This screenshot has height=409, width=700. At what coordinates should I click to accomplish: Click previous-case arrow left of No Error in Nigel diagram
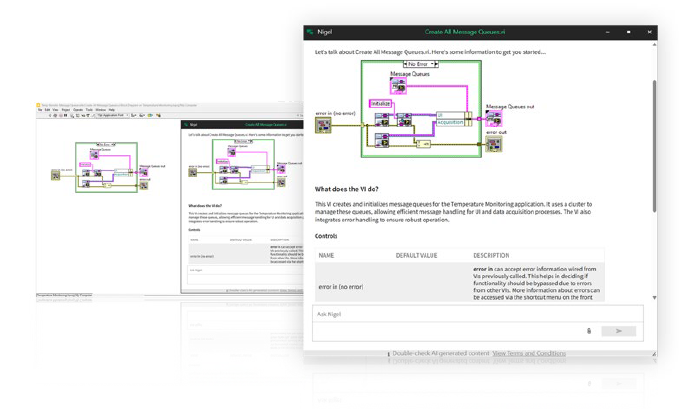click(405, 64)
